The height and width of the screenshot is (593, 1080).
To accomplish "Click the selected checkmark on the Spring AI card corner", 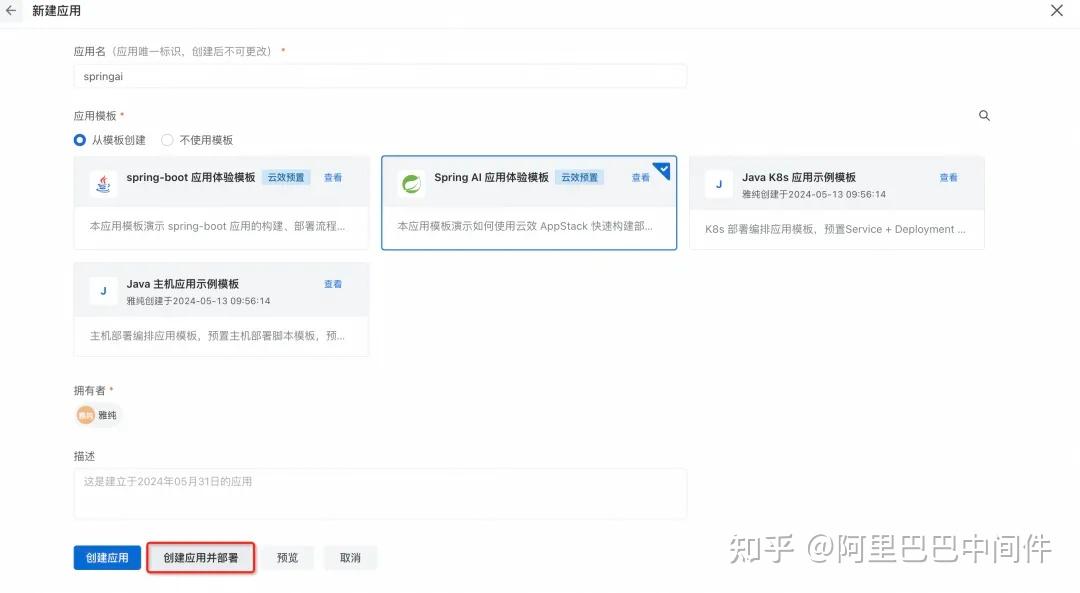I will click(663, 169).
